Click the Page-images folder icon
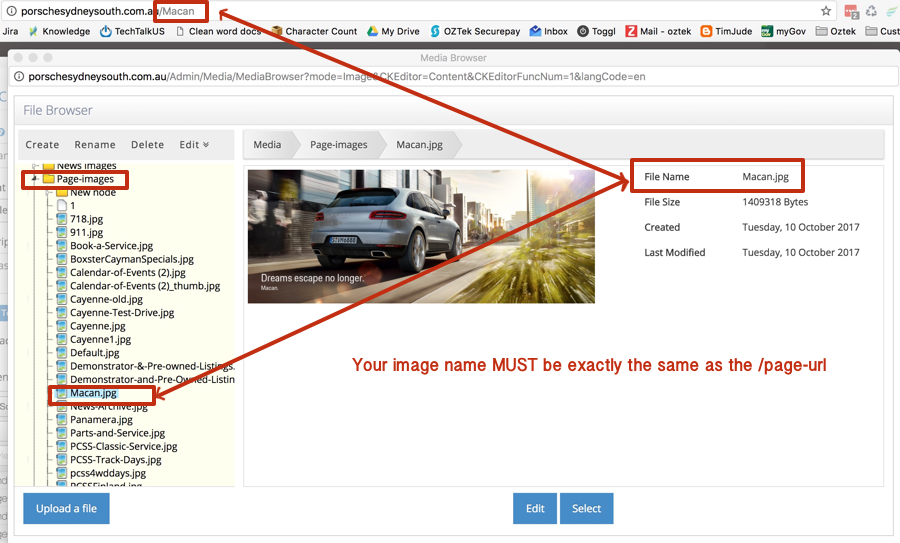The width and height of the screenshot is (900, 543). coord(48,179)
